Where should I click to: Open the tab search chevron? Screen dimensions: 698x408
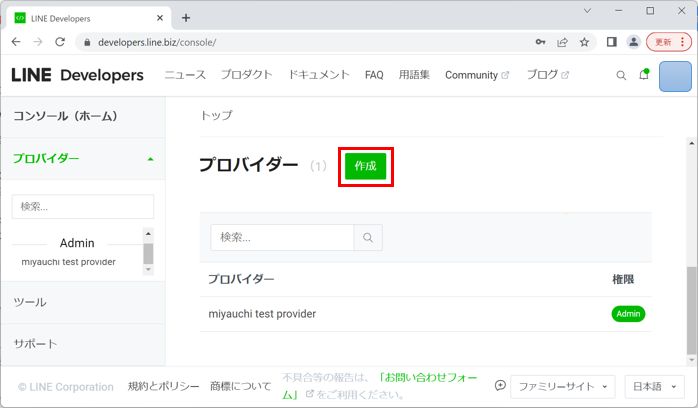point(587,11)
